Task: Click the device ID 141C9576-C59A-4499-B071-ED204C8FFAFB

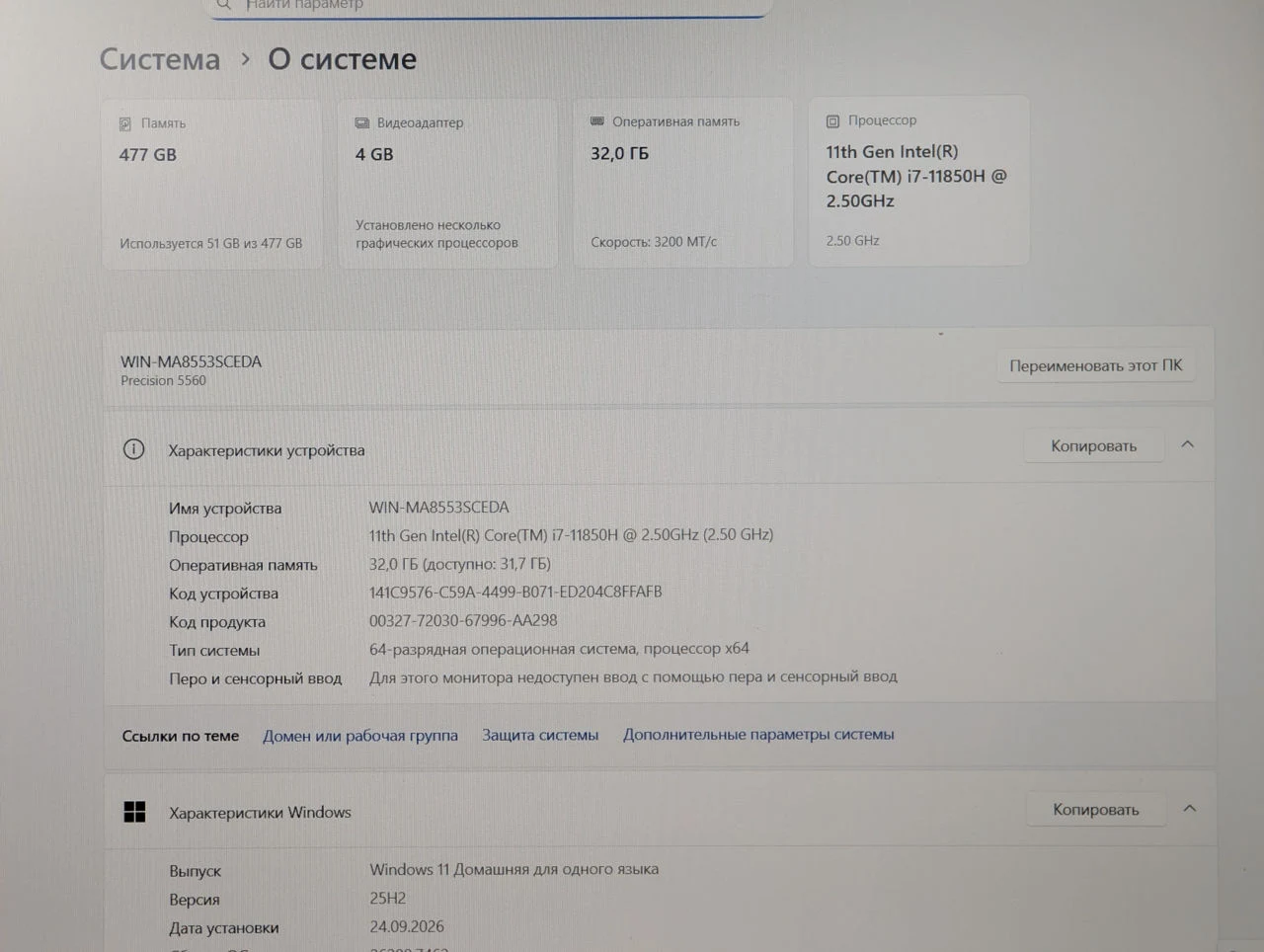Action: point(515,592)
